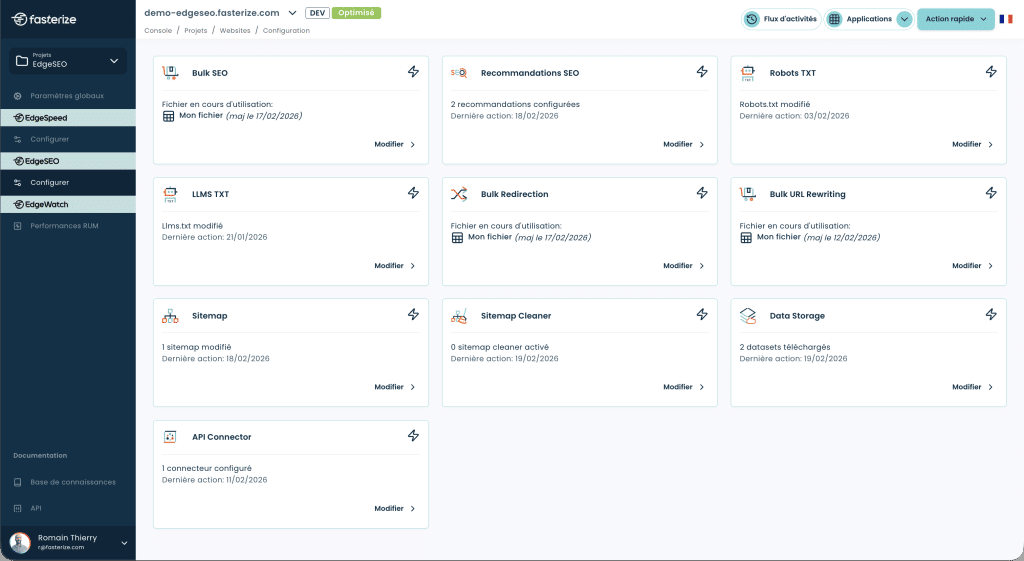Click the Bulk SEO cart icon
The height and width of the screenshot is (561, 1024).
click(170, 73)
